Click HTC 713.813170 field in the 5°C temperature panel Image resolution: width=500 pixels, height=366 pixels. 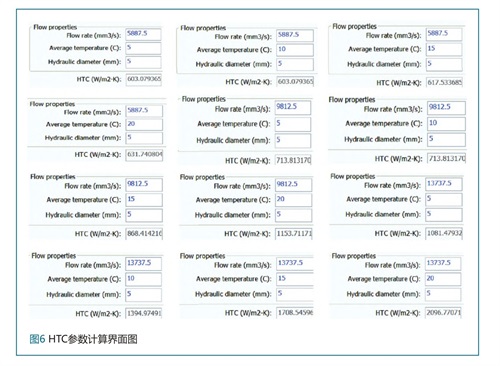293,160
